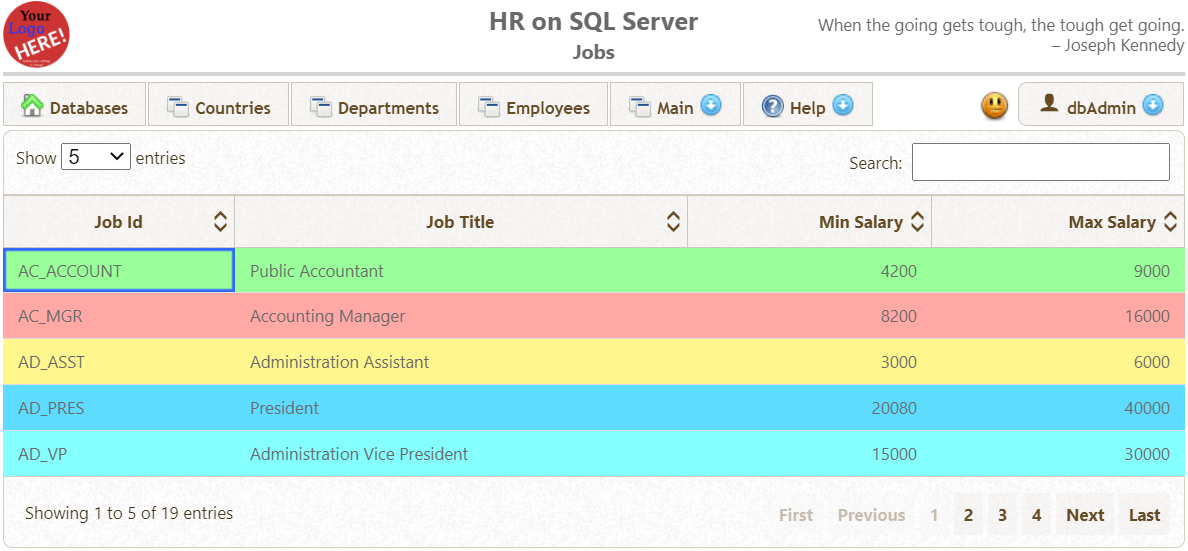Select the AD_ASST job id cell

coord(119,362)
